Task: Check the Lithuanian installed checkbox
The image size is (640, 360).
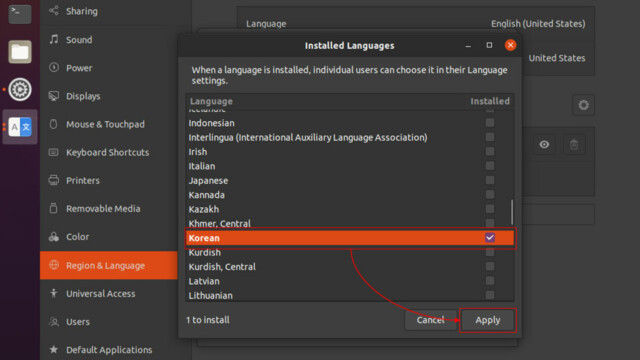Action: click(x=490, y=295)
